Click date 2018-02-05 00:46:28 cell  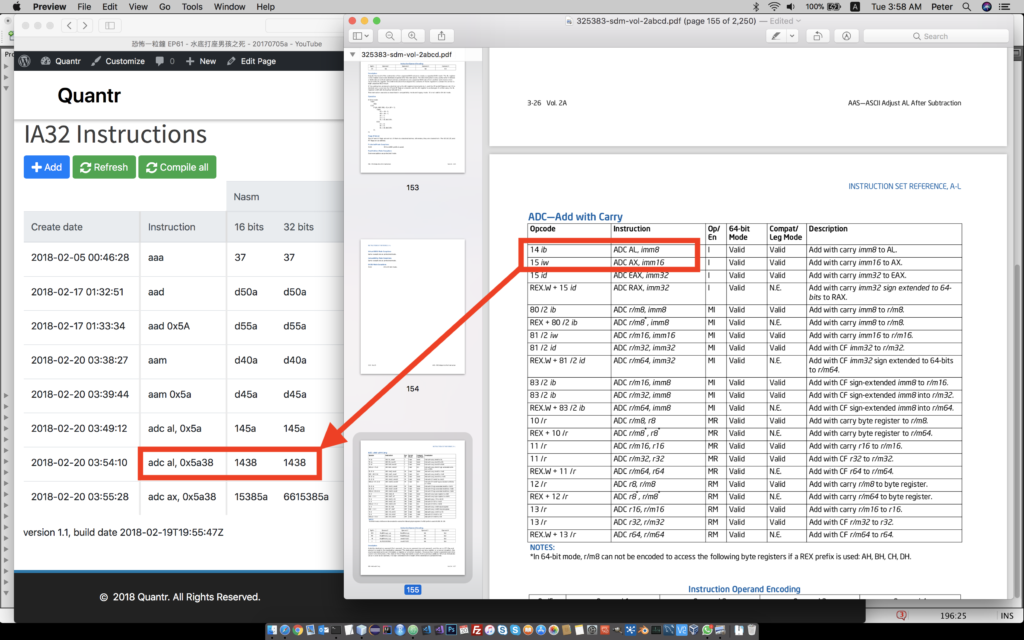point(80,257)
